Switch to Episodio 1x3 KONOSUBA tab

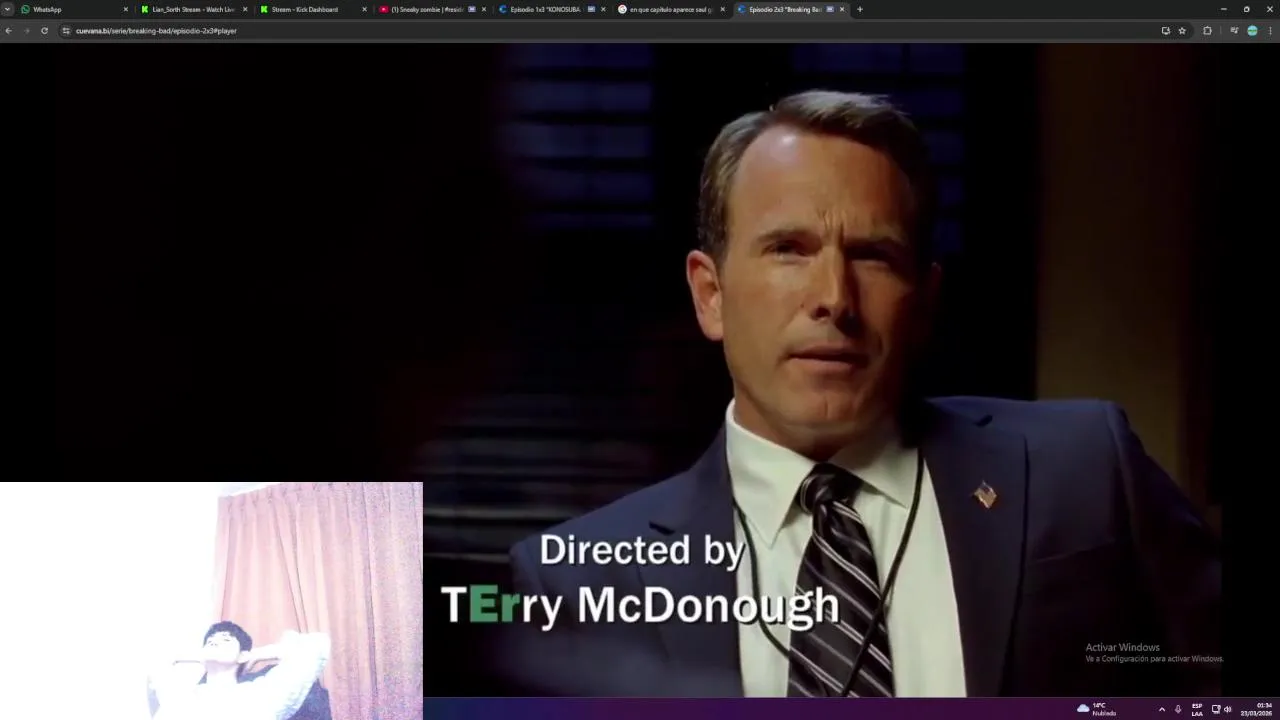pos(551,9)
